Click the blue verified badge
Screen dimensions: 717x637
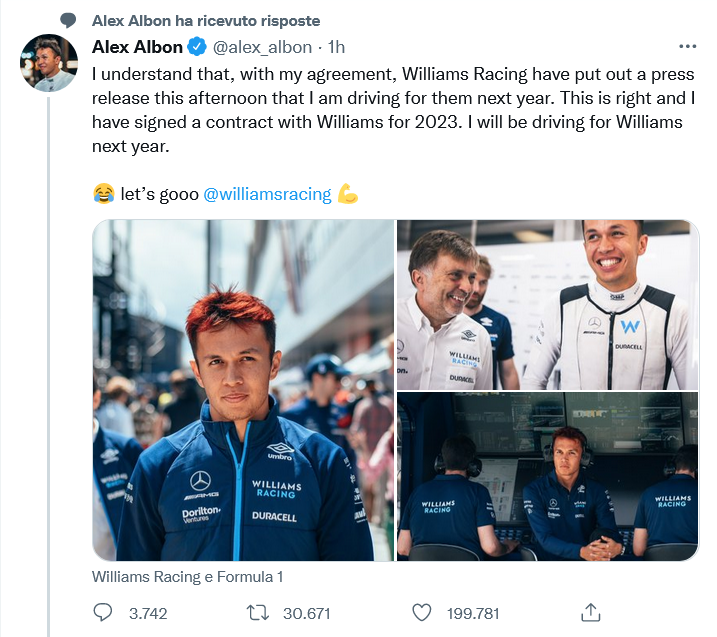coord(198,47)
